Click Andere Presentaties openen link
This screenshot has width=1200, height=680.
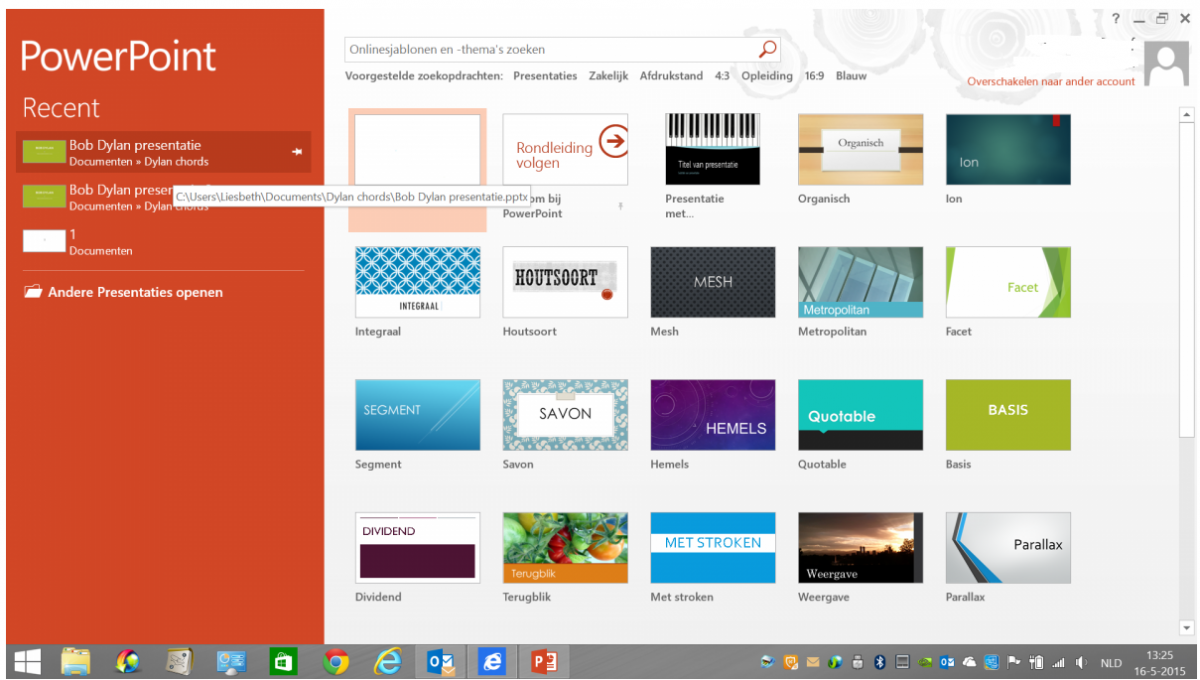[135, 292]
